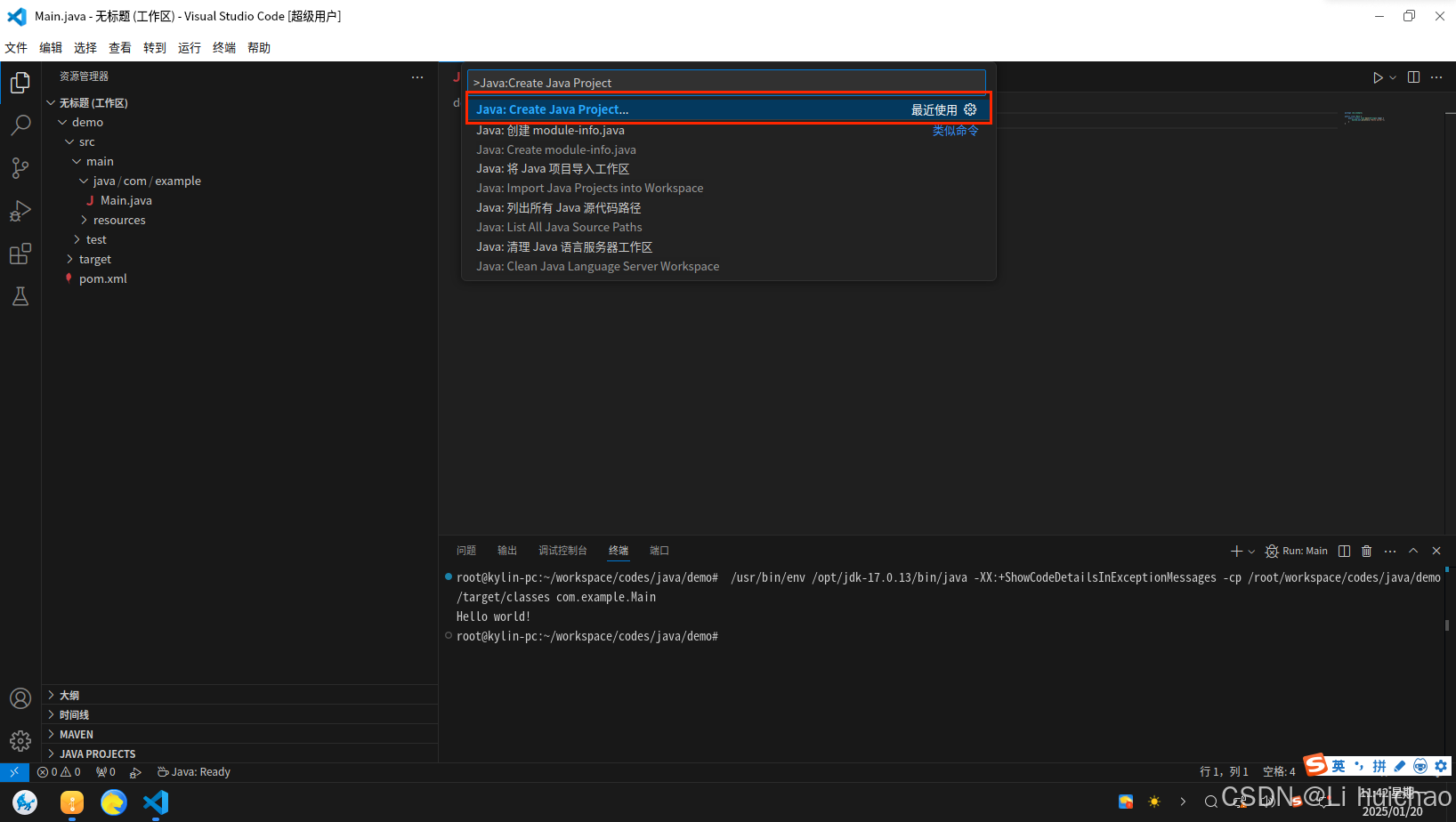This screenshot has width=1456, height=822.
Task: Open editor more actions ellipsis
Action: point(1436,77)
